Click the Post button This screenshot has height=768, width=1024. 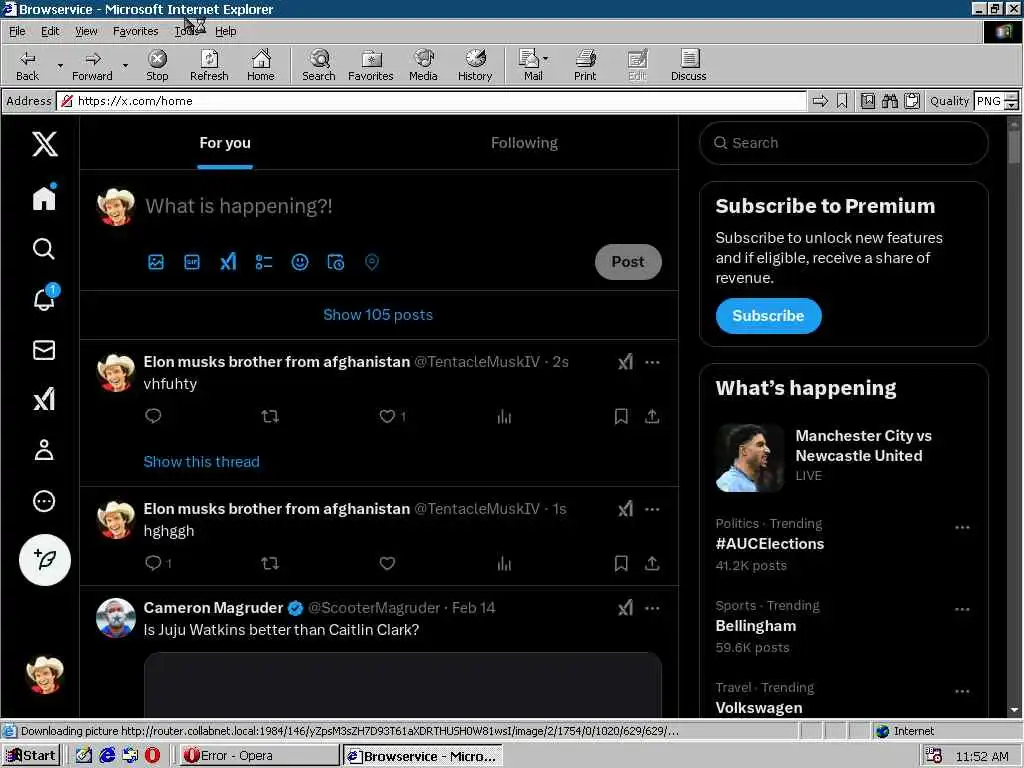pos(628,262)
